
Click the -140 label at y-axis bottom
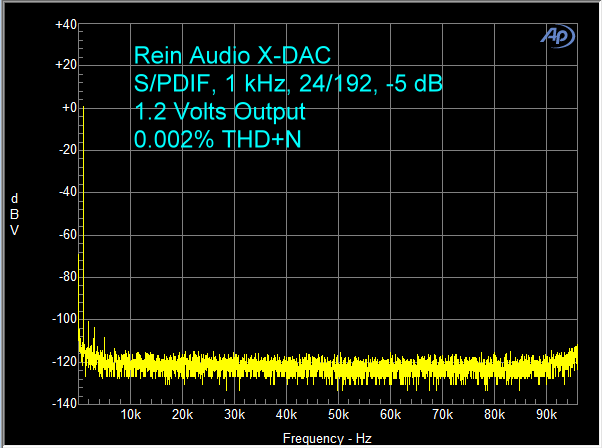tap(64, 402)
